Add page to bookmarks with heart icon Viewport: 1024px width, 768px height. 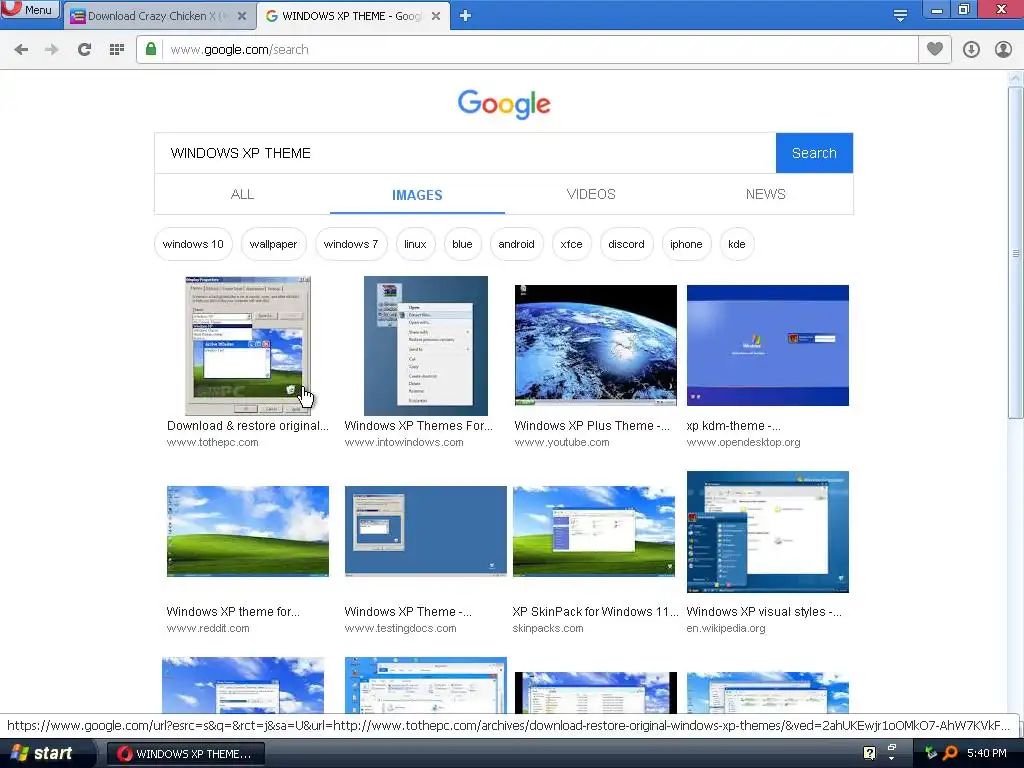click(x=935, y=49)
